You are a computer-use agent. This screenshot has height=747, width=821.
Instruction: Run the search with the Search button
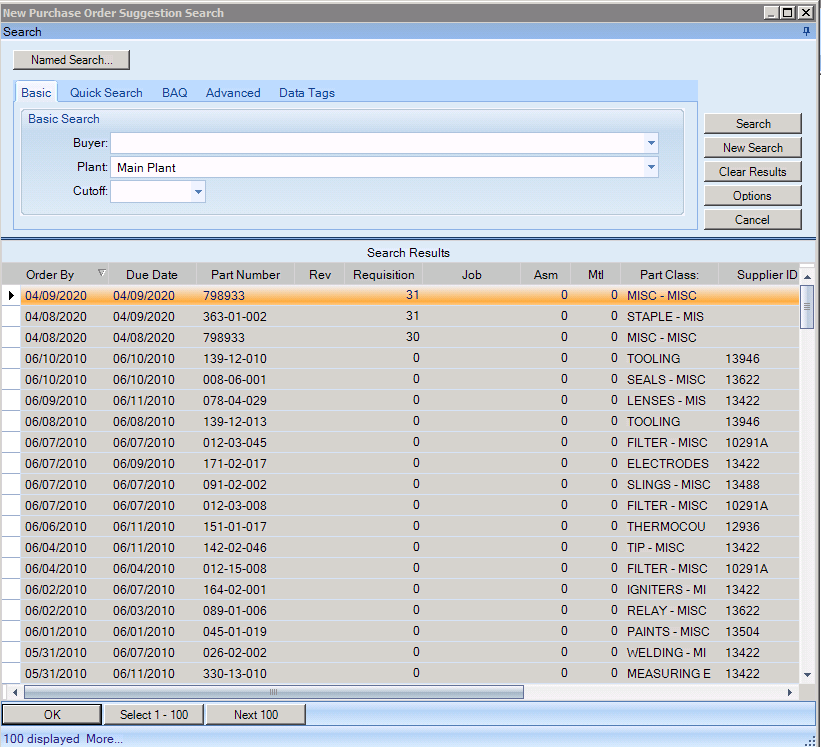click(752, 124)
